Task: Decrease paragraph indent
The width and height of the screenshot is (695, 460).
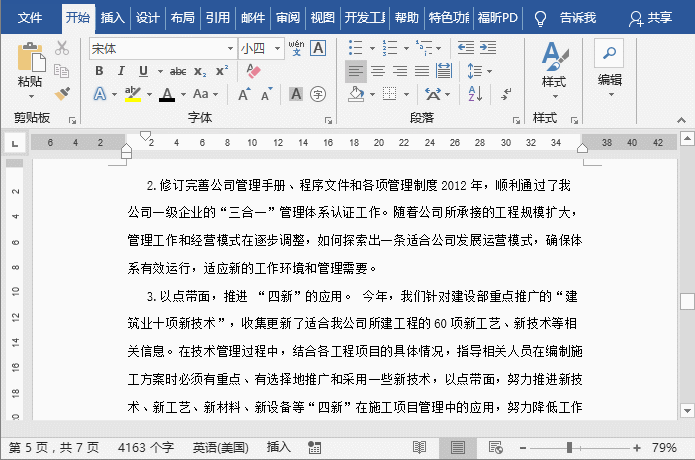Action: 466,48
